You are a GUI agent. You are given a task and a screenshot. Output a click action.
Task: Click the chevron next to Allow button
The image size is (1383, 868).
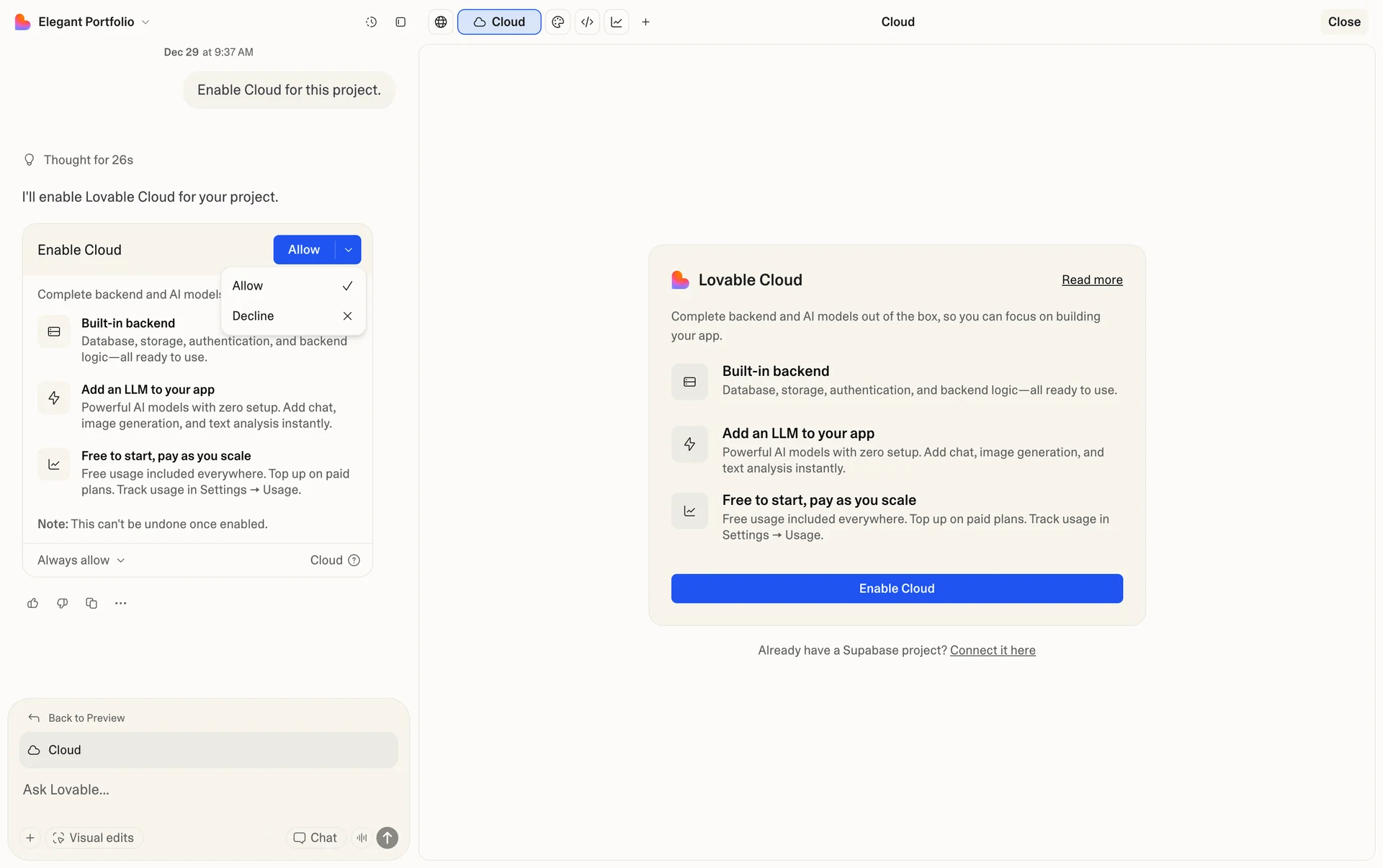click(349, 249)
